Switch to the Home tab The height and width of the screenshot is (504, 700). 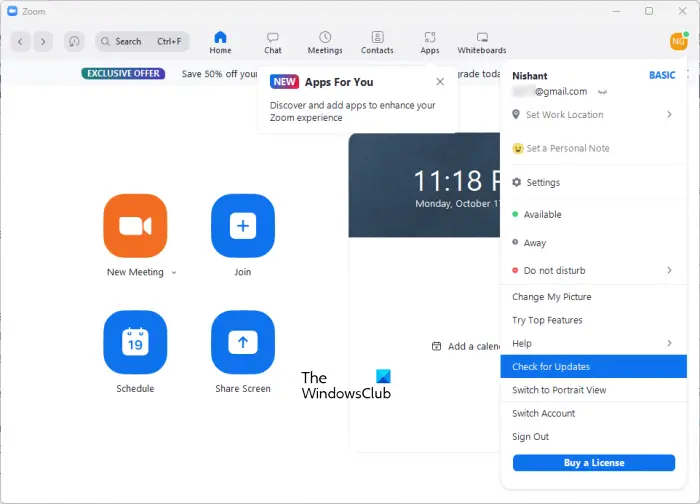(x=221, y=43)
